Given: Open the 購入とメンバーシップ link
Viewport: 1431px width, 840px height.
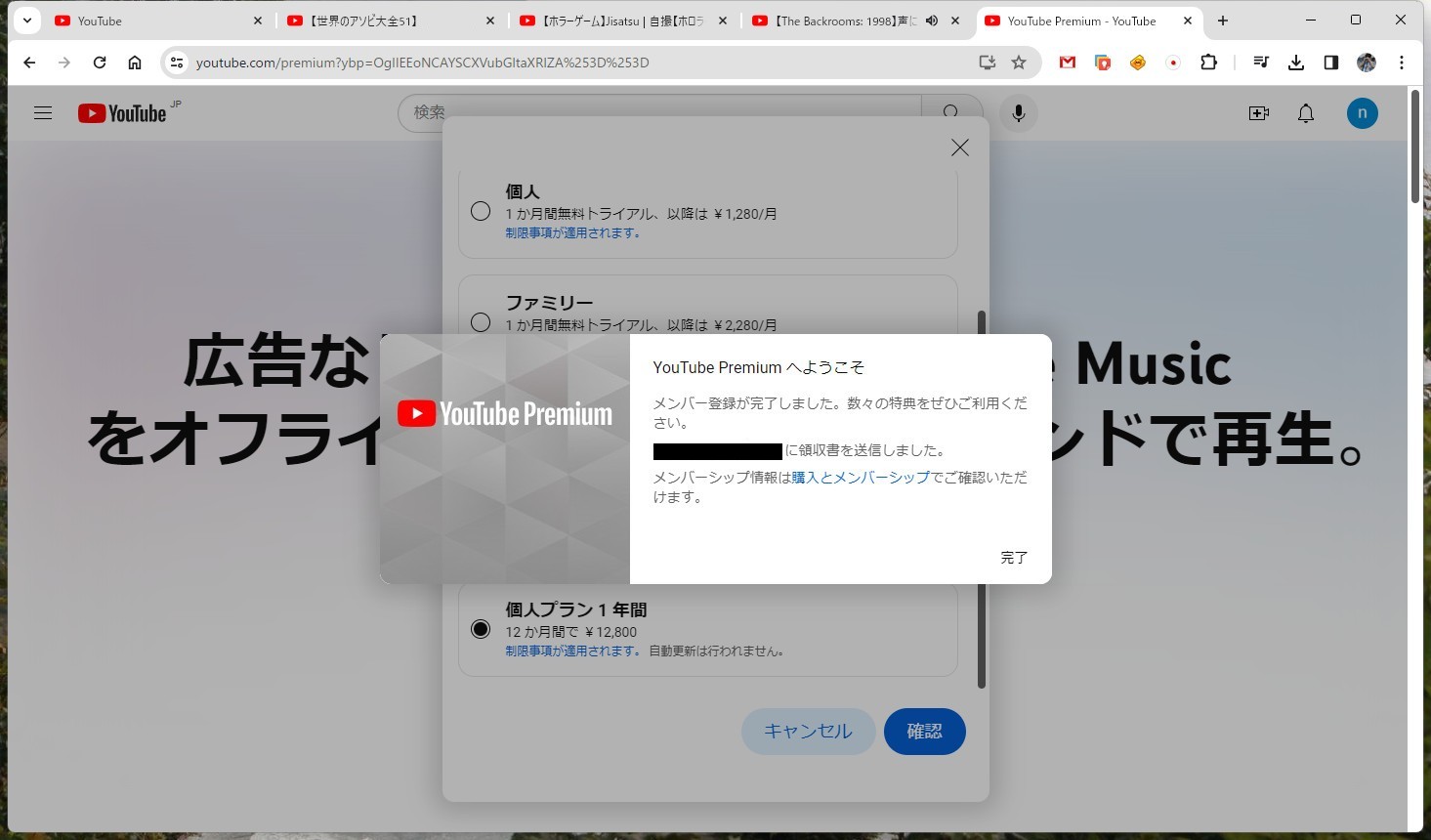Looking at the screenshot, I should [x=861, y=478].
